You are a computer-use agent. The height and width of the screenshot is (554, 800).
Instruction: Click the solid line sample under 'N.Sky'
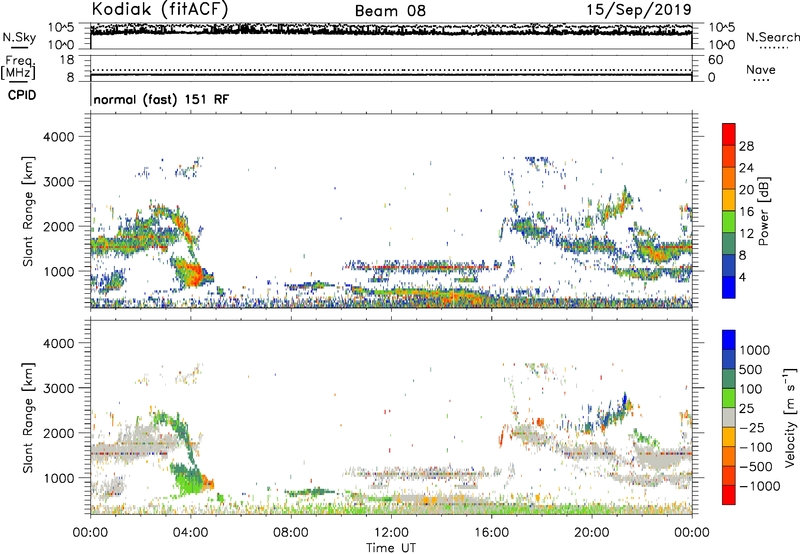click(x=19, y=47)
